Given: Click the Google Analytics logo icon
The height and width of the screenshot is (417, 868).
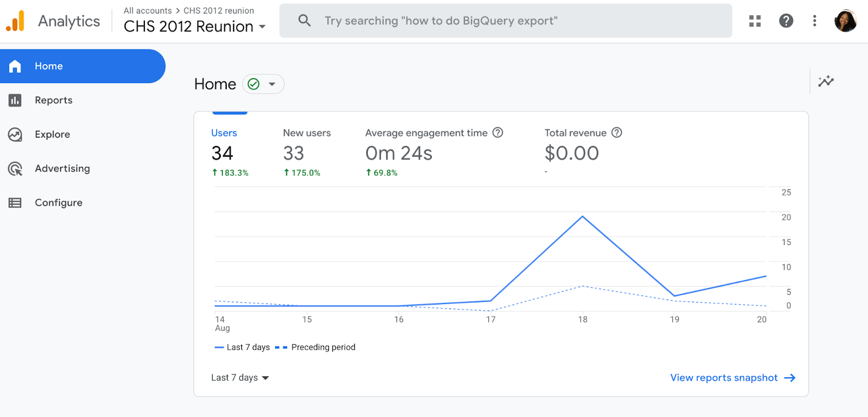Looking at the screenshot, I should tap(16, 21).
